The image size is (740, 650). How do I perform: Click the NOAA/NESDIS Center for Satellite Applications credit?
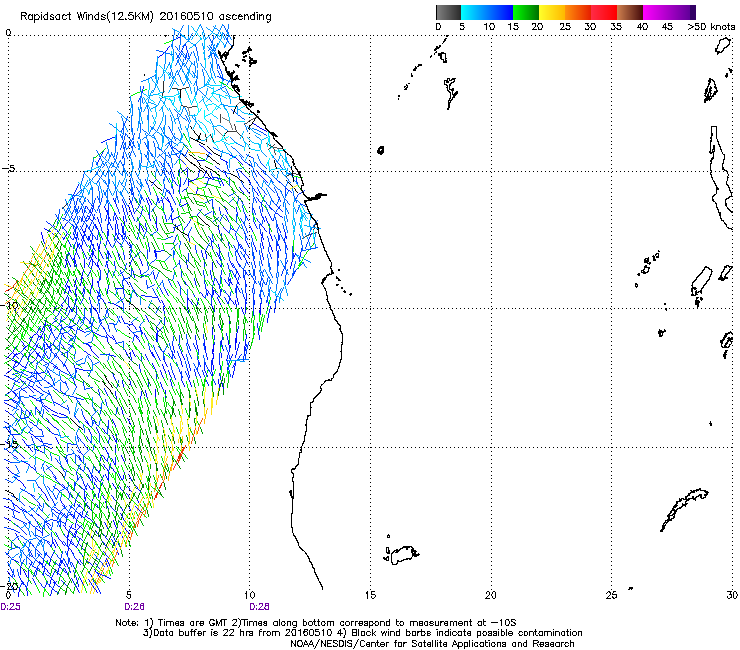[432, 644]
